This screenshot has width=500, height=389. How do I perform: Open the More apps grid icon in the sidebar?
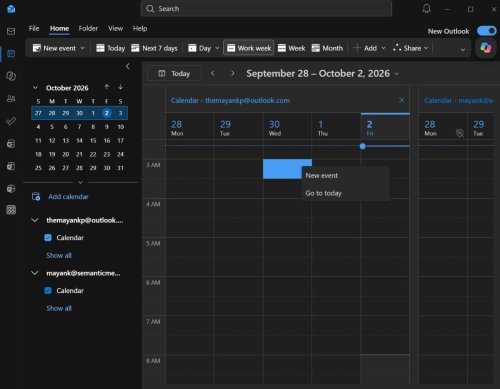coord(11,210)
